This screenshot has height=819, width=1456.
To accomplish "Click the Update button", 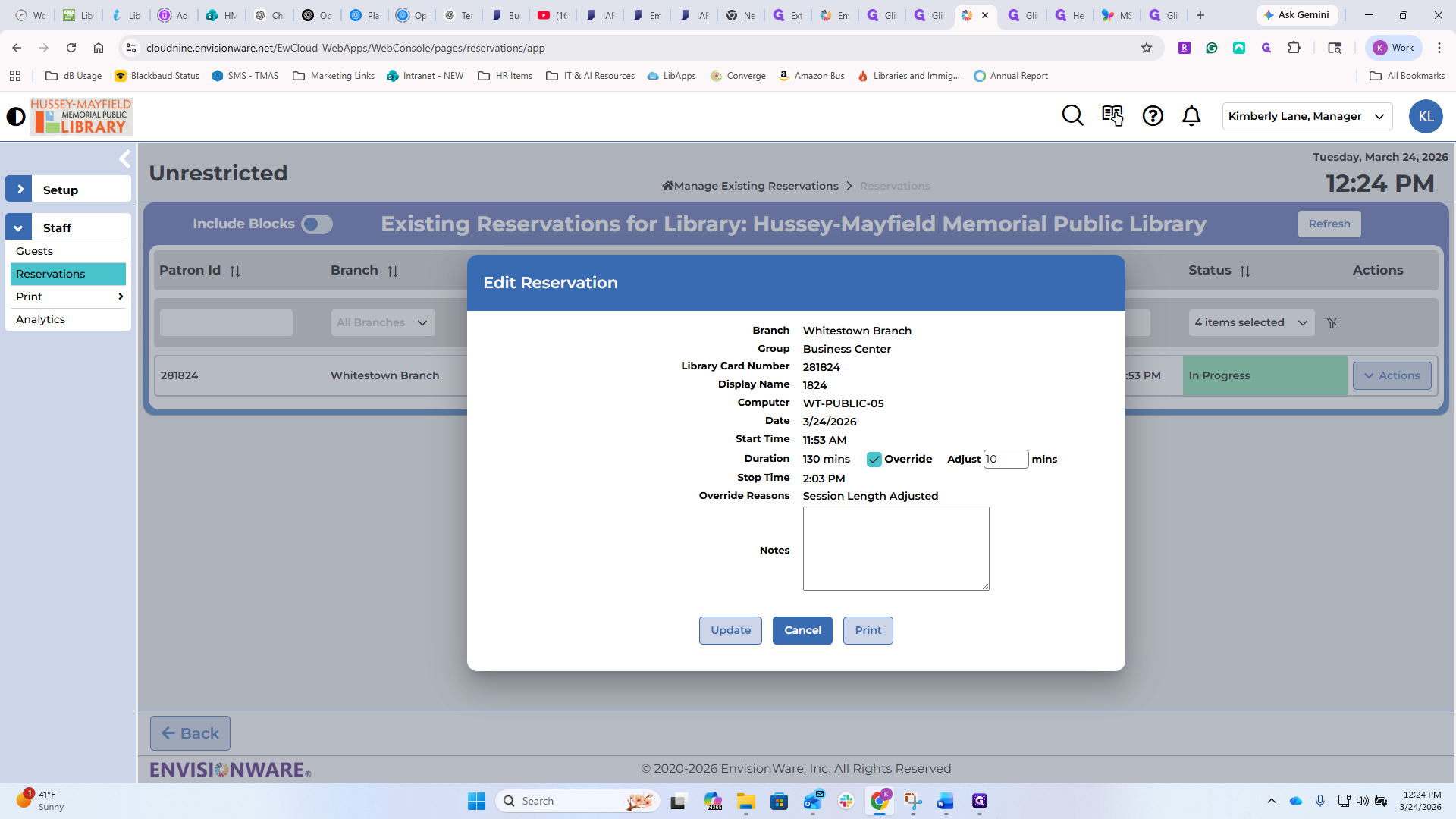I will pyautogui.click(x=730, y=631).
